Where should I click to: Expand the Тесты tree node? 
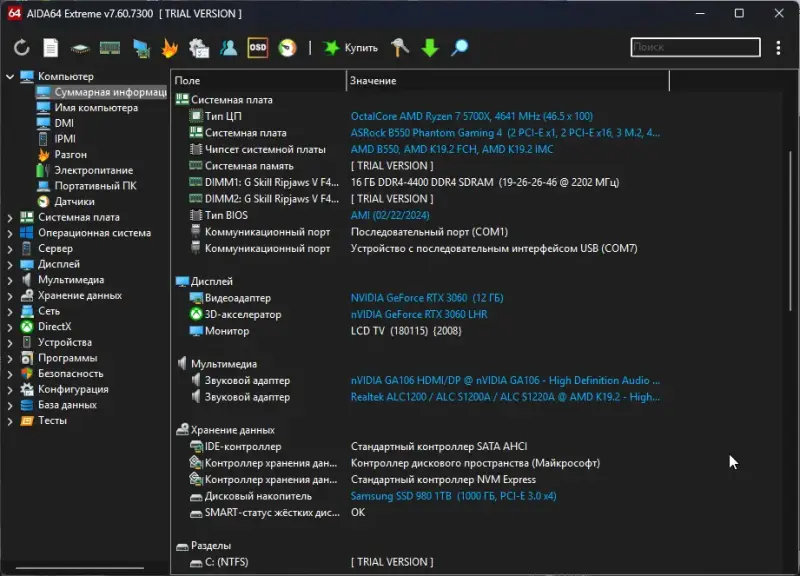[10, 421]
